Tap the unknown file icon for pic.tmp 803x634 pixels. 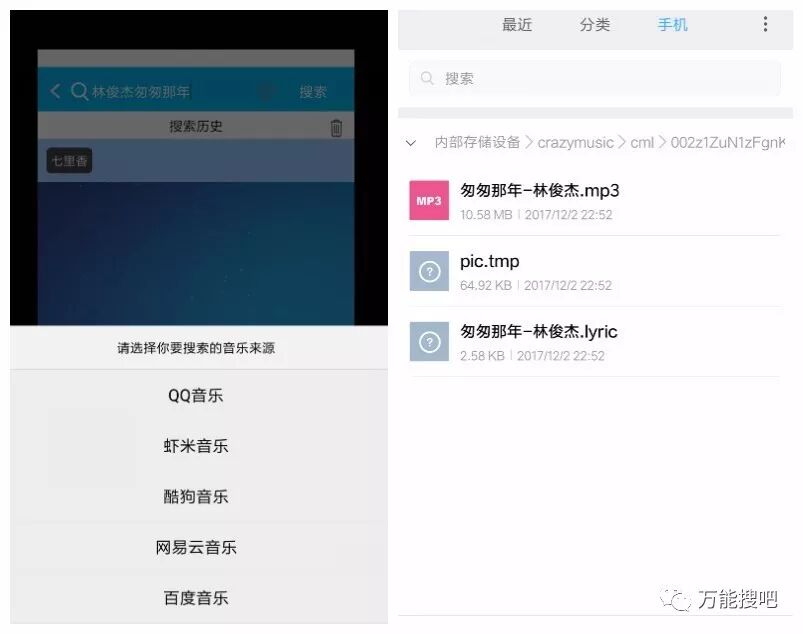point(429,271)
